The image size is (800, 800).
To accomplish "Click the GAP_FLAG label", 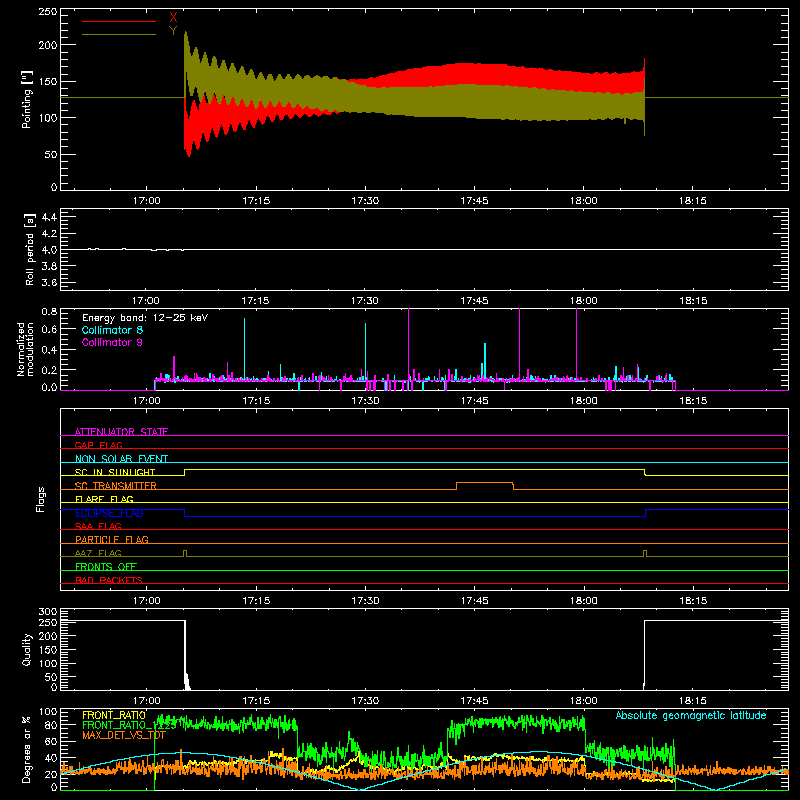I will (x=98, y=445).
